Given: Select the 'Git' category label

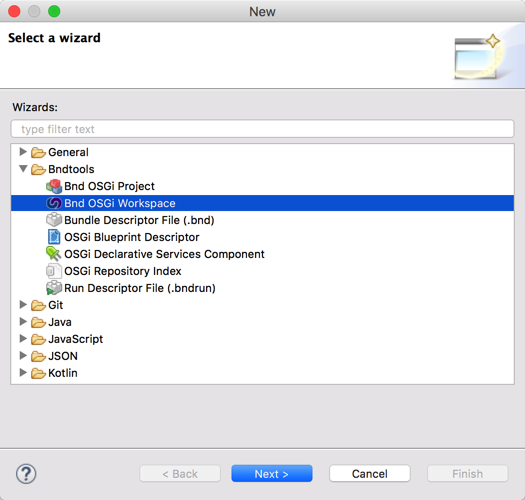Looking at the screenshot, I should pyautogui.click(x=56, y=305).
